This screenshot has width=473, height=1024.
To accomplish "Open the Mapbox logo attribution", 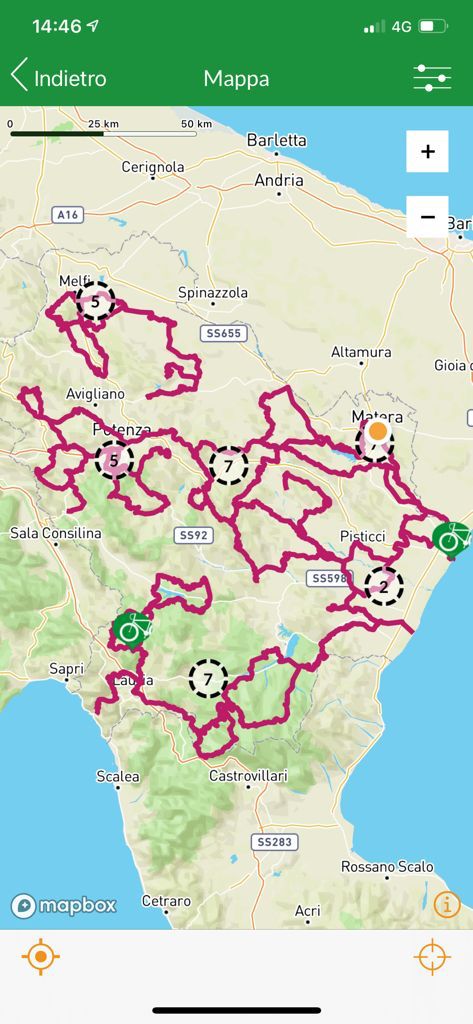I will coord(63,906).
